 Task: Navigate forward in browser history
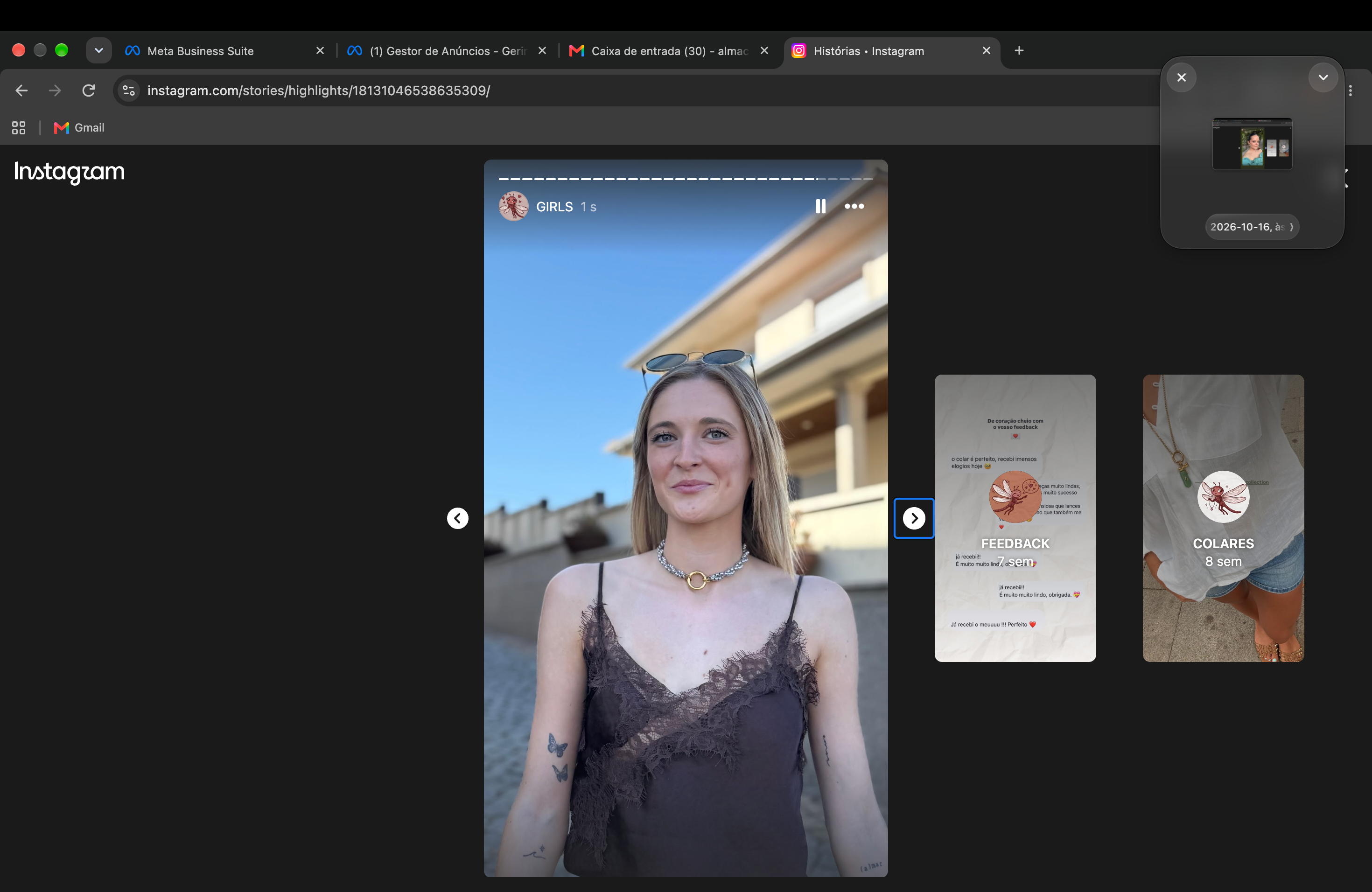[55, 91]
